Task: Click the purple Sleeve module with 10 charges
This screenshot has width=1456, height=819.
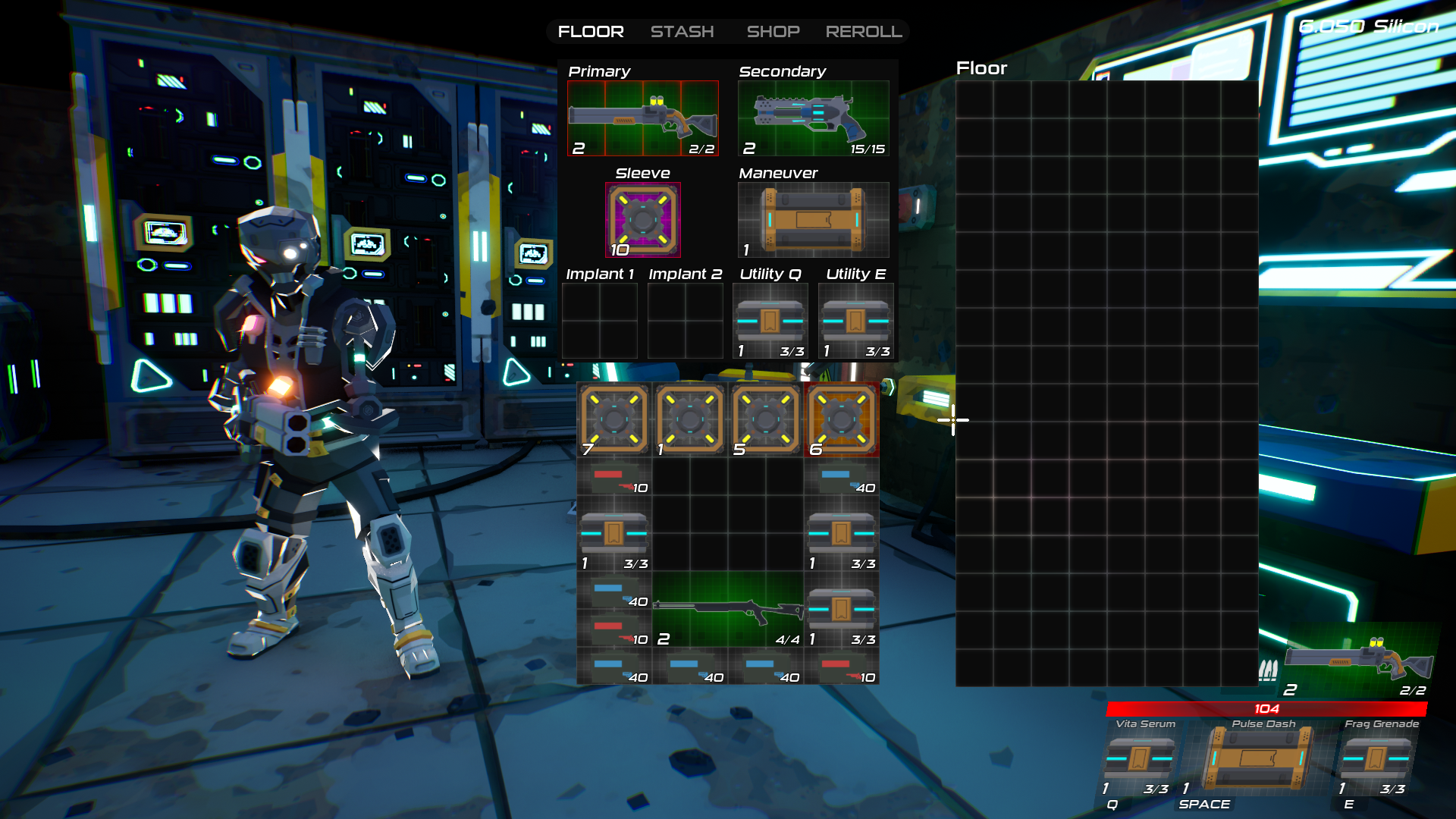Action: click(644, 220)
